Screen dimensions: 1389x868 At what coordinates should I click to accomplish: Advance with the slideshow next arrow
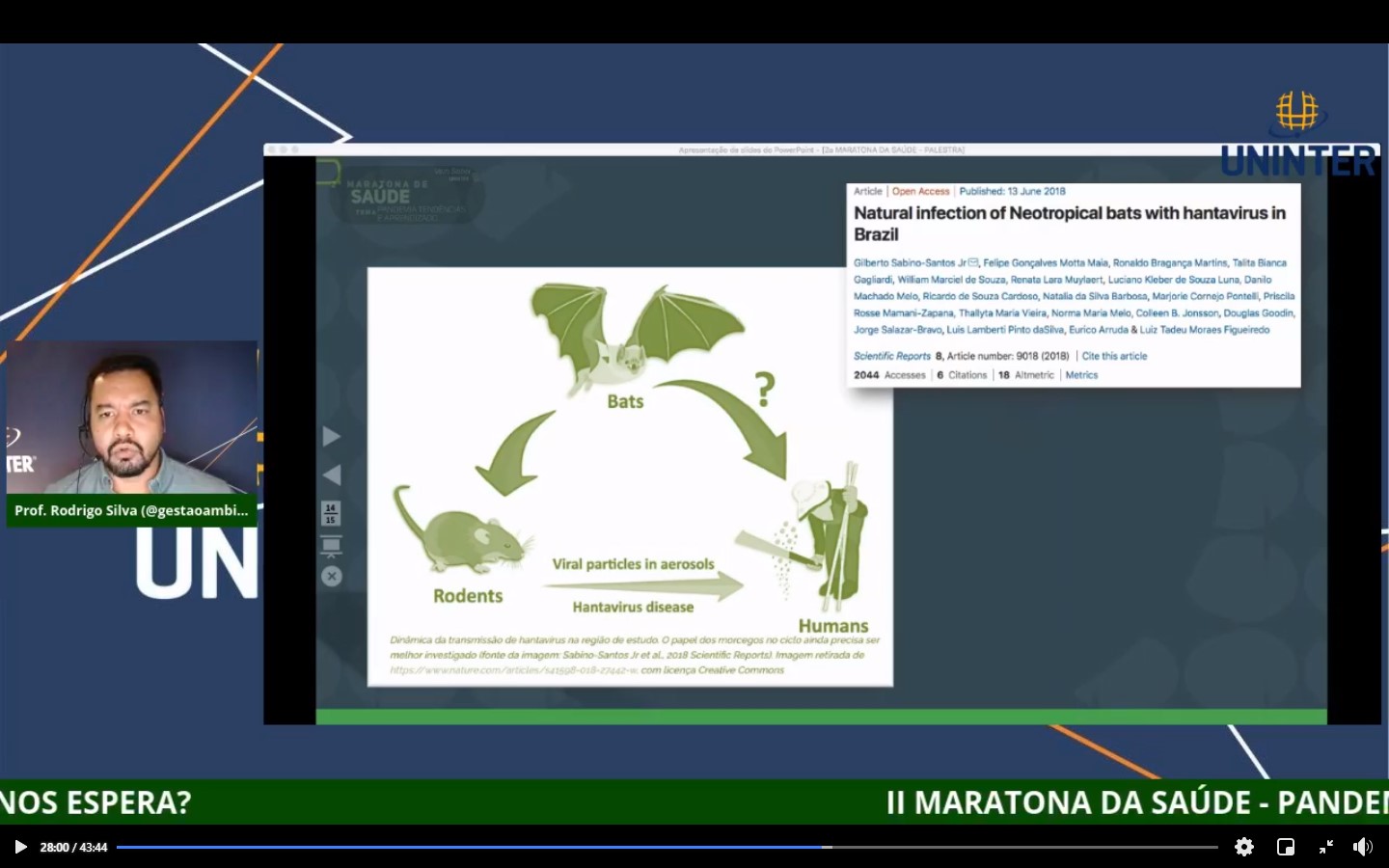click(331, 437)
